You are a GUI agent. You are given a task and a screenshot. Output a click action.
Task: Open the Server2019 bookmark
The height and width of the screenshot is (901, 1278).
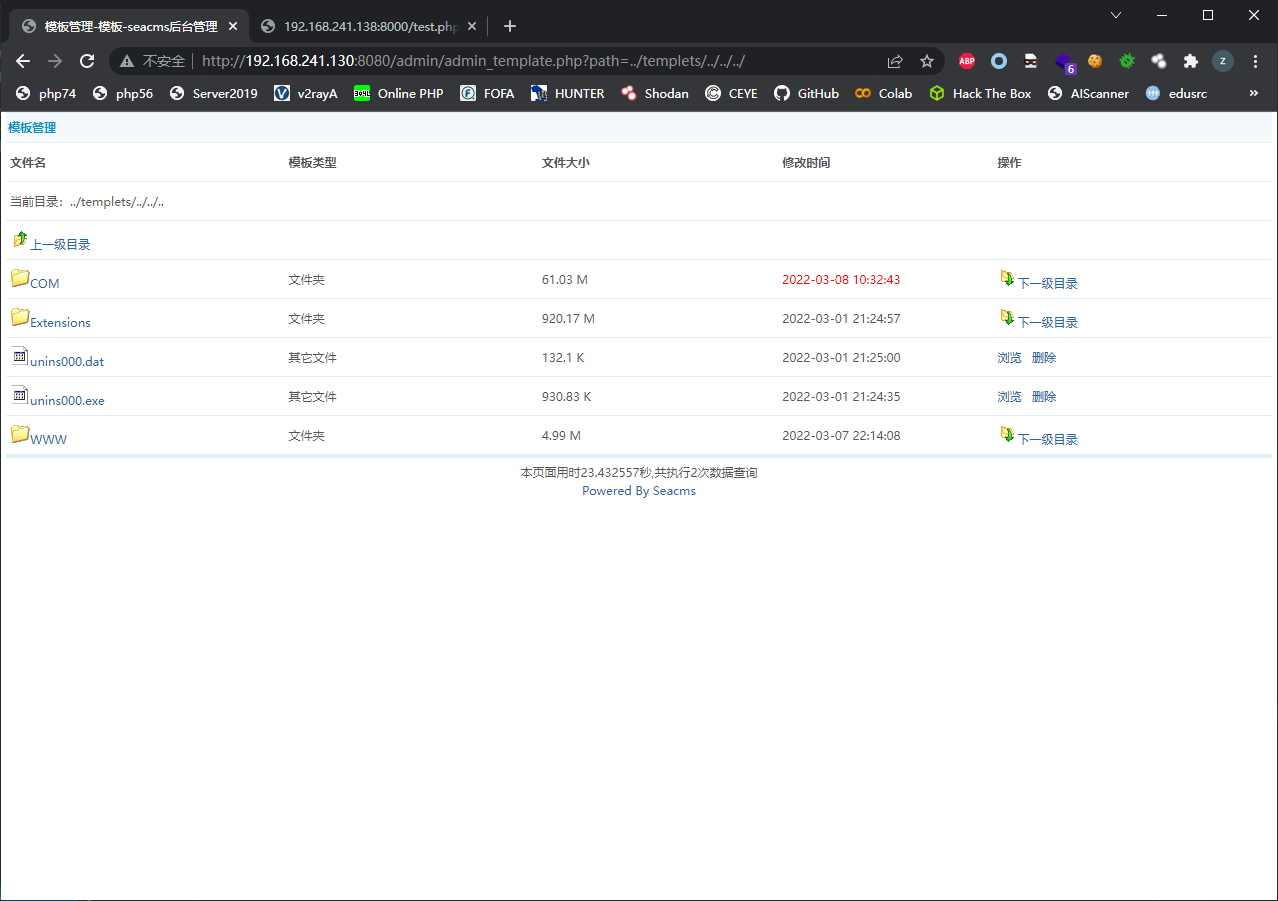(x=214, y=93)
